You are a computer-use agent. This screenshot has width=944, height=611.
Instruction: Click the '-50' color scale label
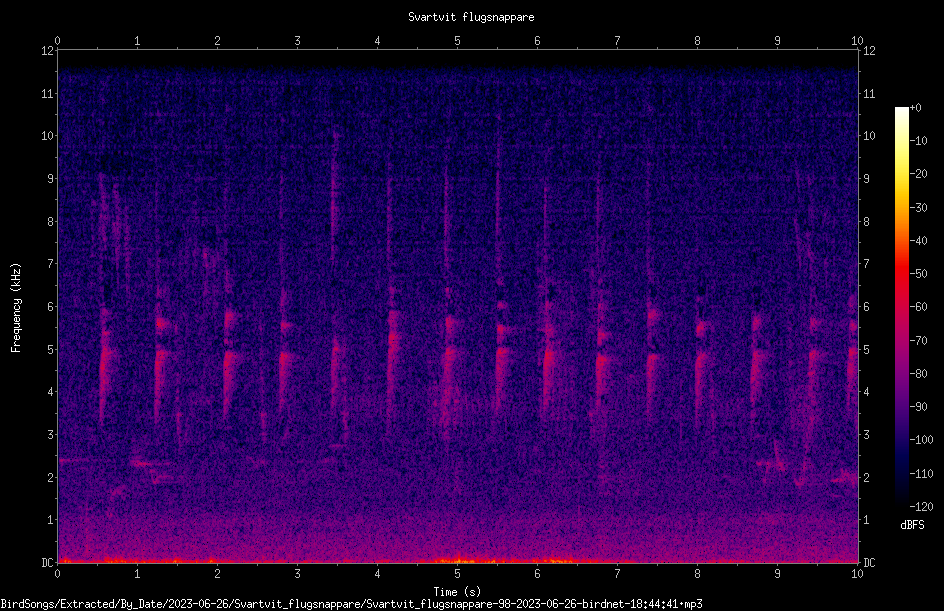tap(918, 274)
